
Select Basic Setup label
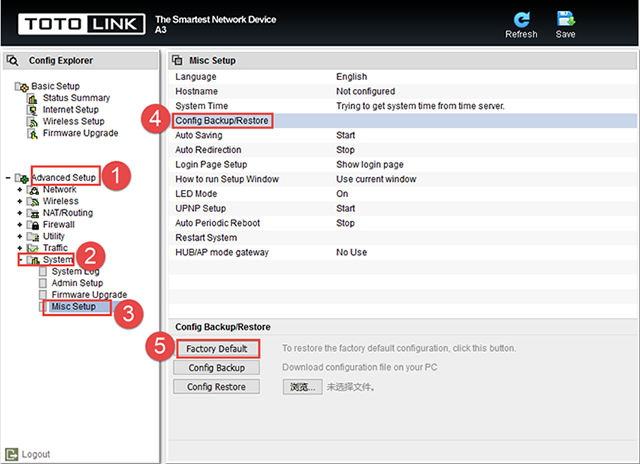tap(55, 86)
